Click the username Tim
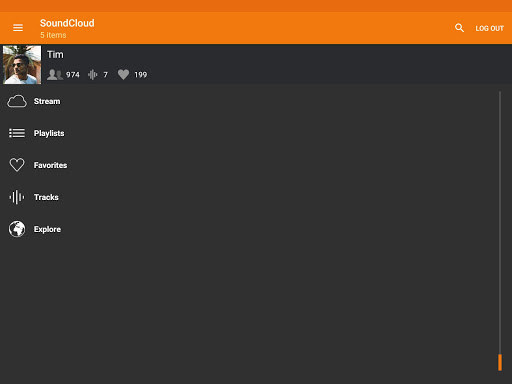The width and height of the screenshot is (512, 384). click(55, 55)
